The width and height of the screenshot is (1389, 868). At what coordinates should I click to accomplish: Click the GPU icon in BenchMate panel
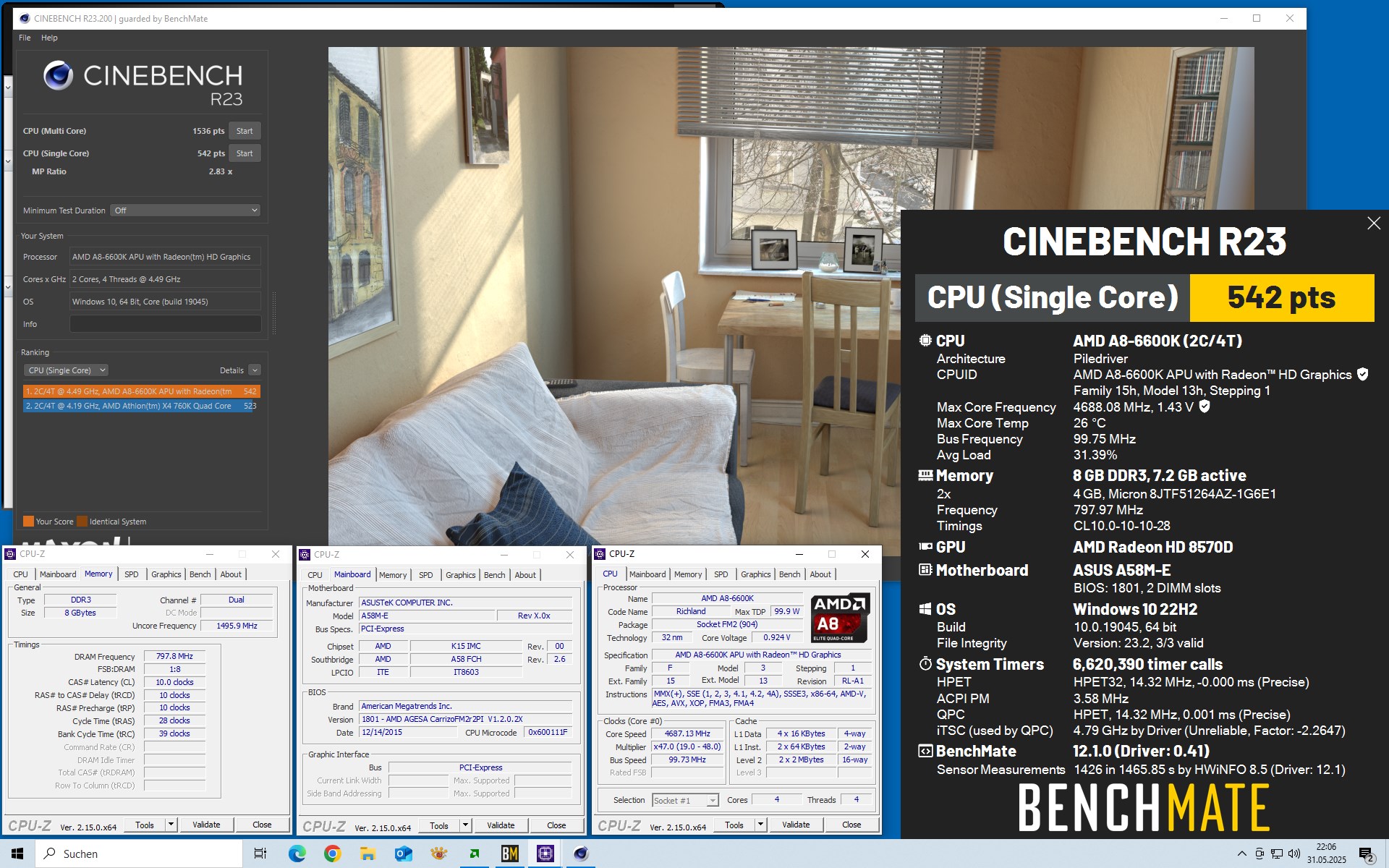pos(925,547)
